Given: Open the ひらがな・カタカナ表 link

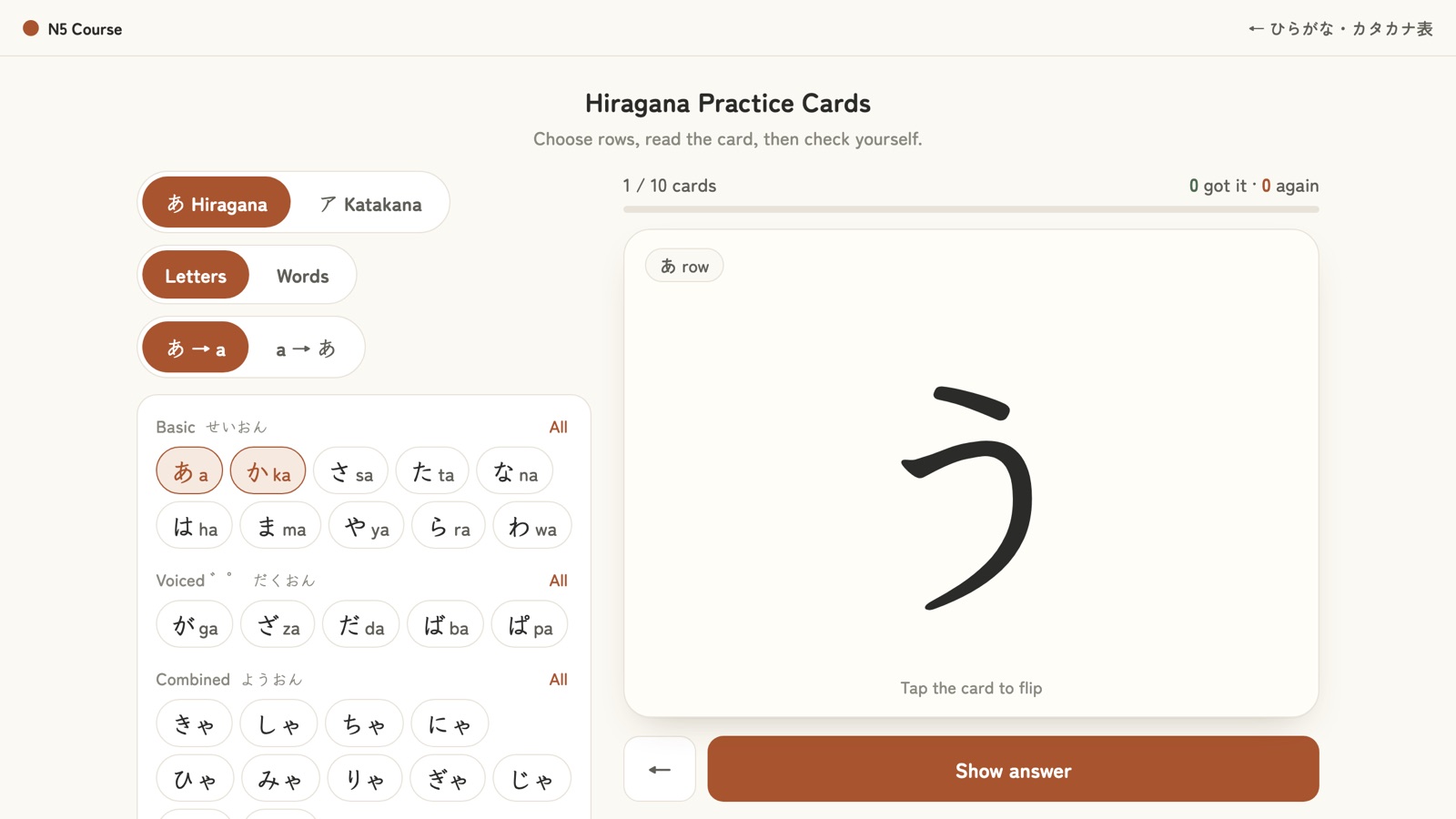Looking at the screenshot, I should (x=1340, y=29).
